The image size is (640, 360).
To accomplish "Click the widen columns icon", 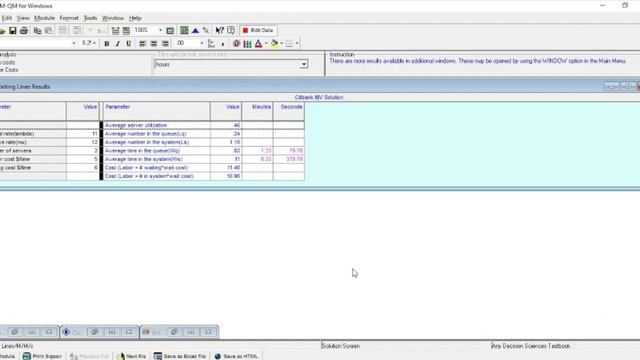I will 126,31.
